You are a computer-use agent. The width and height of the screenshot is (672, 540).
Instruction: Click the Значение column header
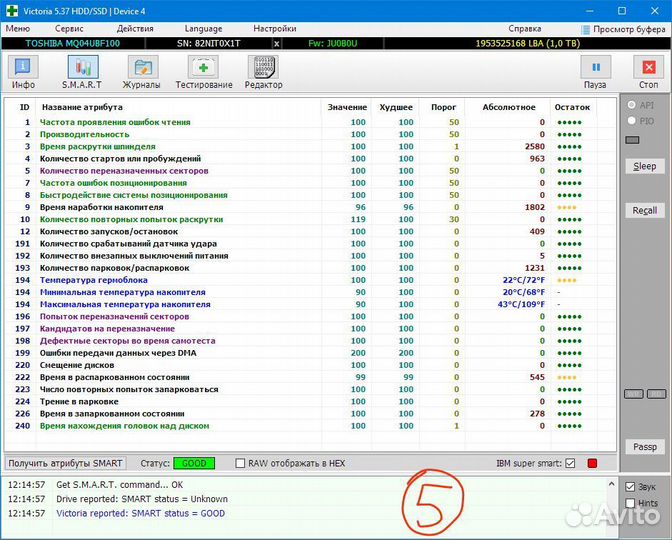[344, 107]
